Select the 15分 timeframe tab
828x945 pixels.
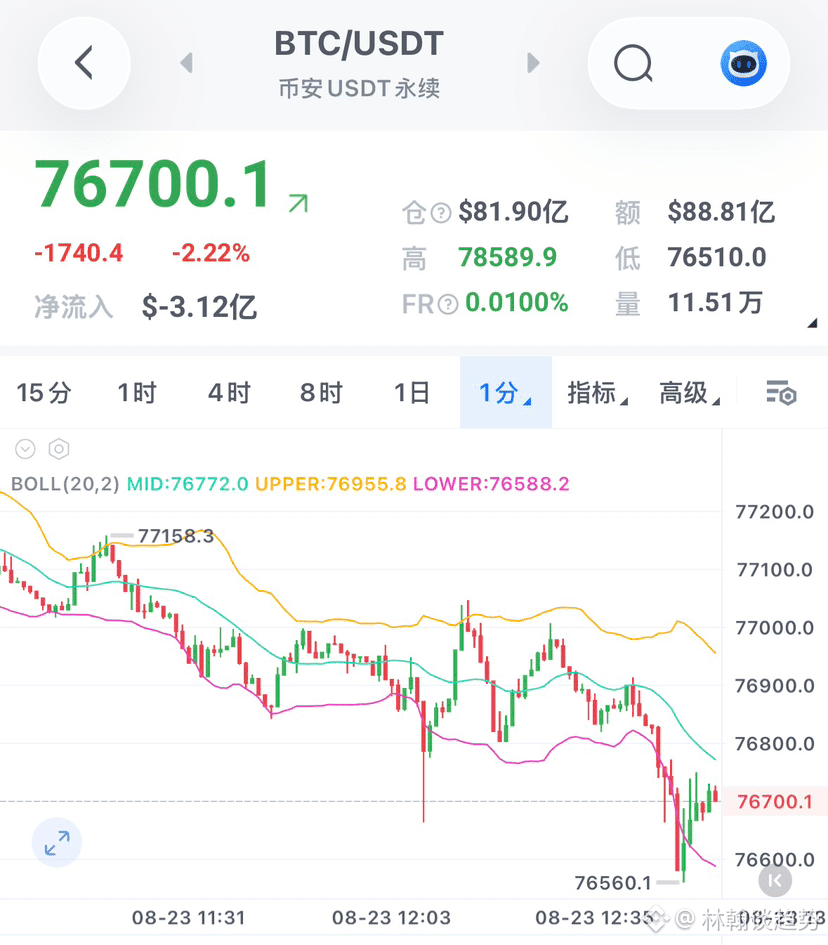pos(44,393)
